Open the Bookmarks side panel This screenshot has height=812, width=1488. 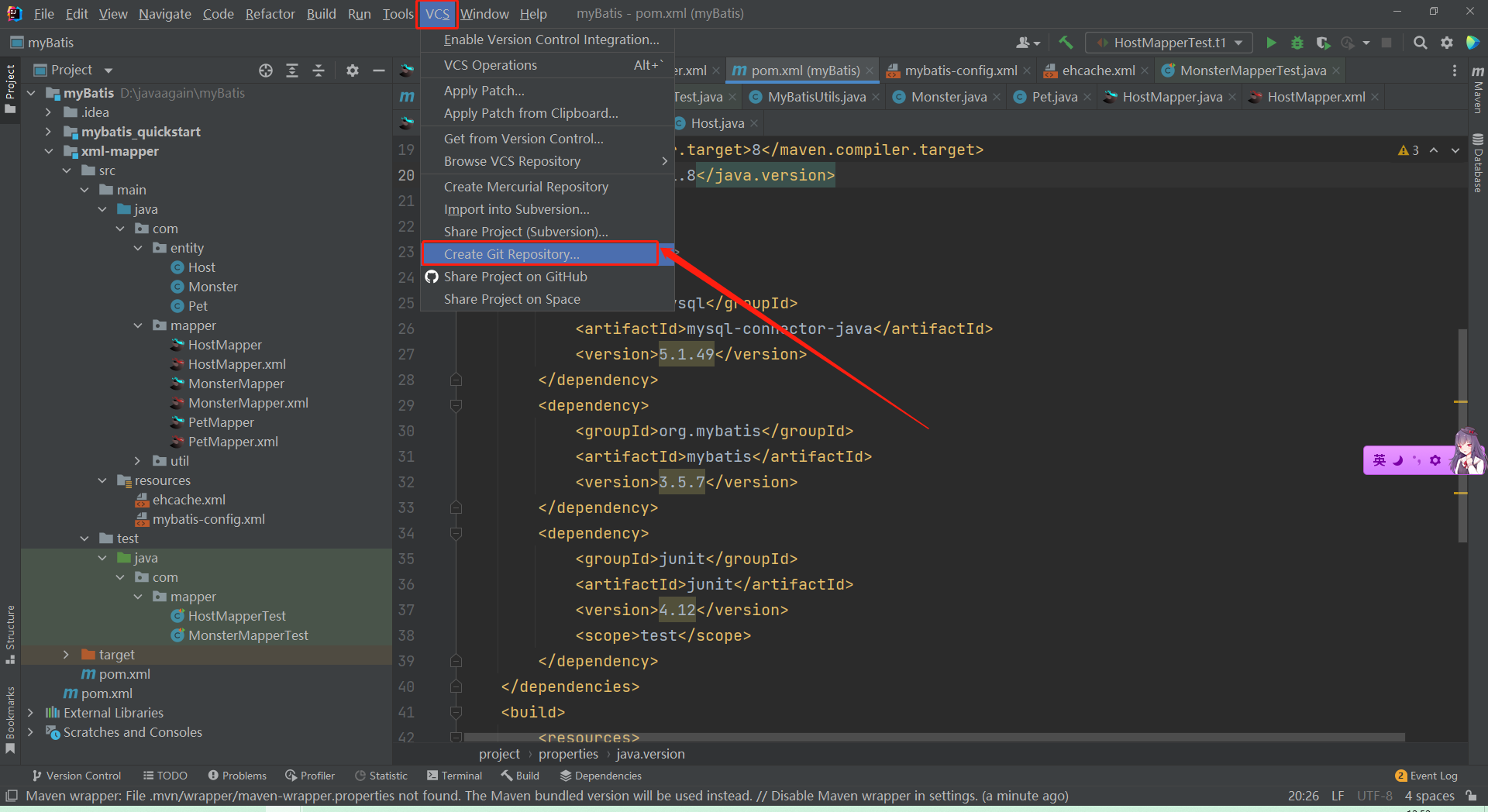[10, 719]
